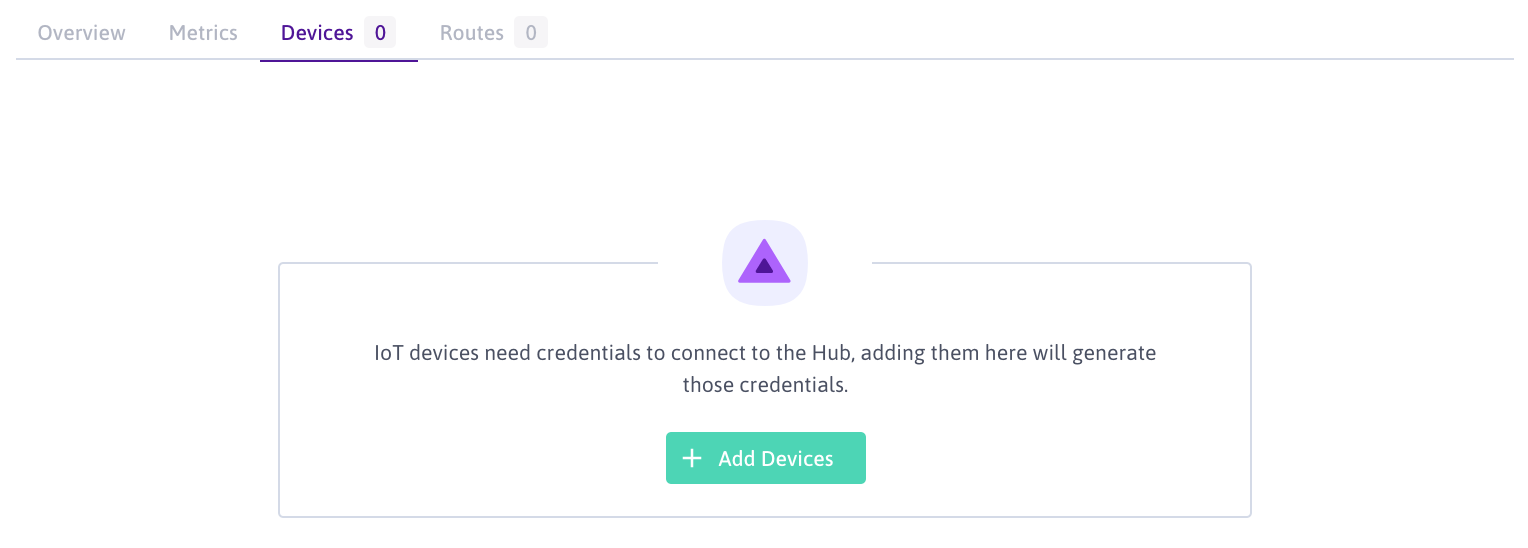This screenshot has height=548, width=1528.
Task: Go to the Routes tab
Action: pyautogui.click(x=471, y=33)
